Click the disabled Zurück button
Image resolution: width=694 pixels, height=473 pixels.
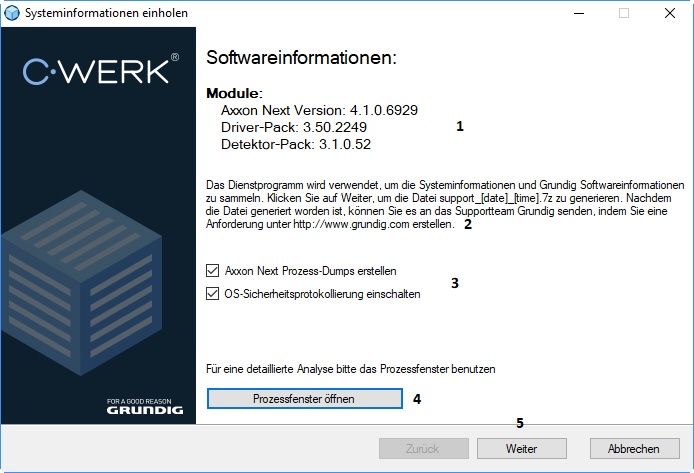point(423,449)
